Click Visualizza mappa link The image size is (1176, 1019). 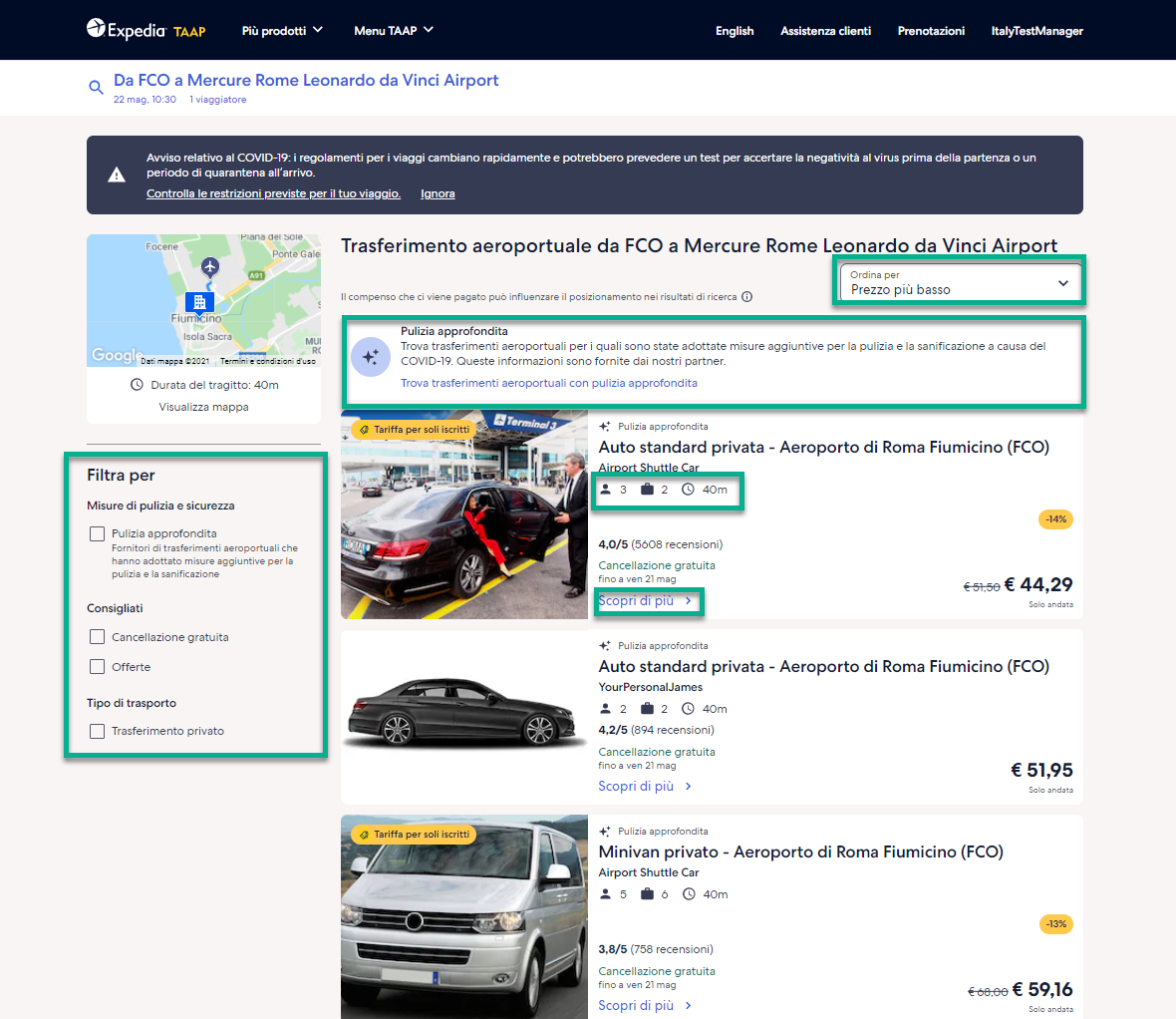[203, 407]
